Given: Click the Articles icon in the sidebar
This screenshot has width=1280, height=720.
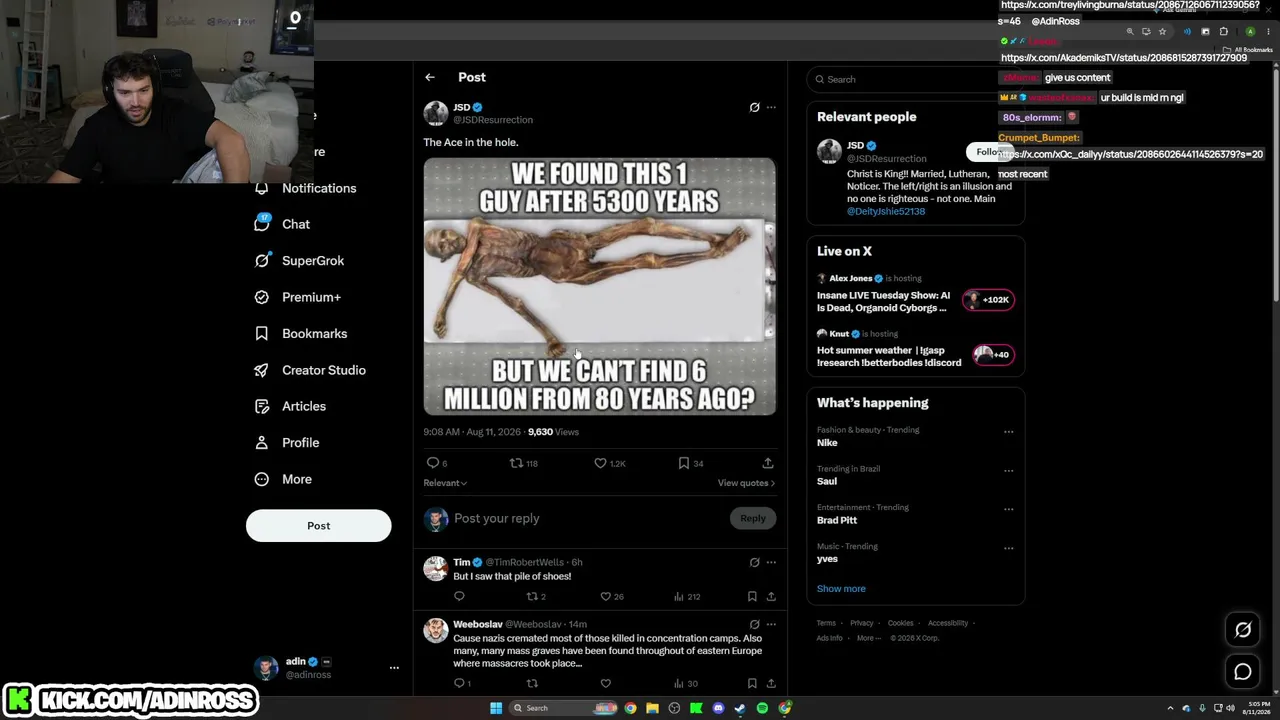Looking at the screenshot, I should click(x=262, y=406).
